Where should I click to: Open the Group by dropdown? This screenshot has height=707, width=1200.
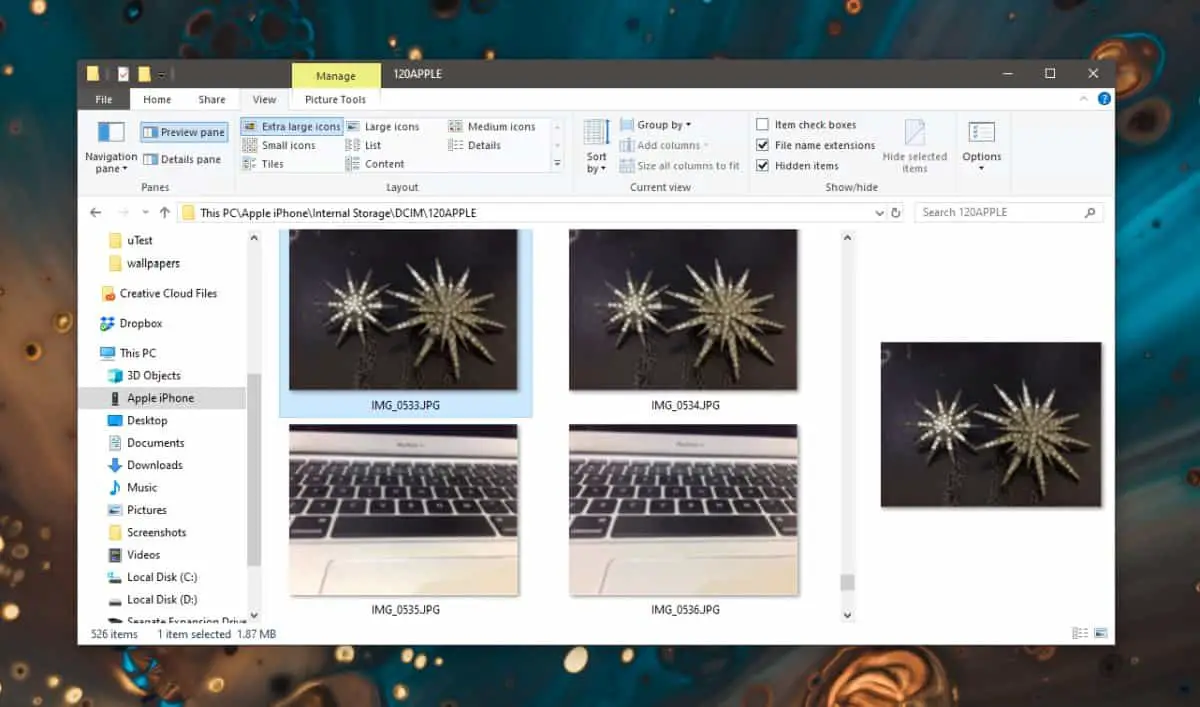[656, 125]
